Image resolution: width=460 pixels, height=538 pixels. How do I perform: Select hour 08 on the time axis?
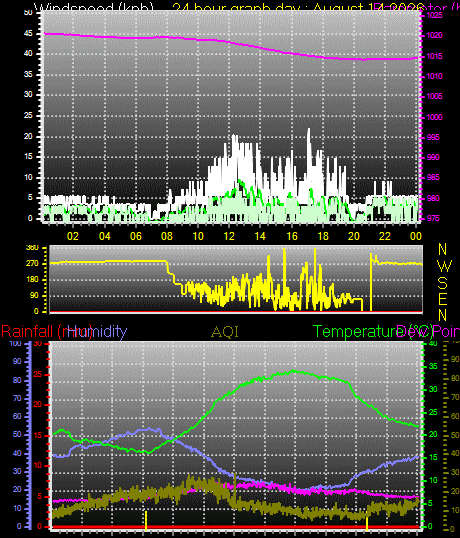tap(167, 236)
